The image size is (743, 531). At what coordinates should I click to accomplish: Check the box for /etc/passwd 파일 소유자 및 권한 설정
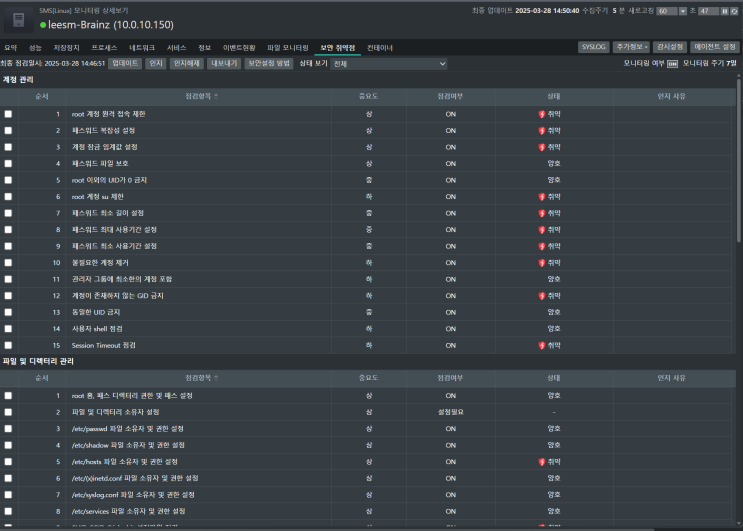(8, 429)
